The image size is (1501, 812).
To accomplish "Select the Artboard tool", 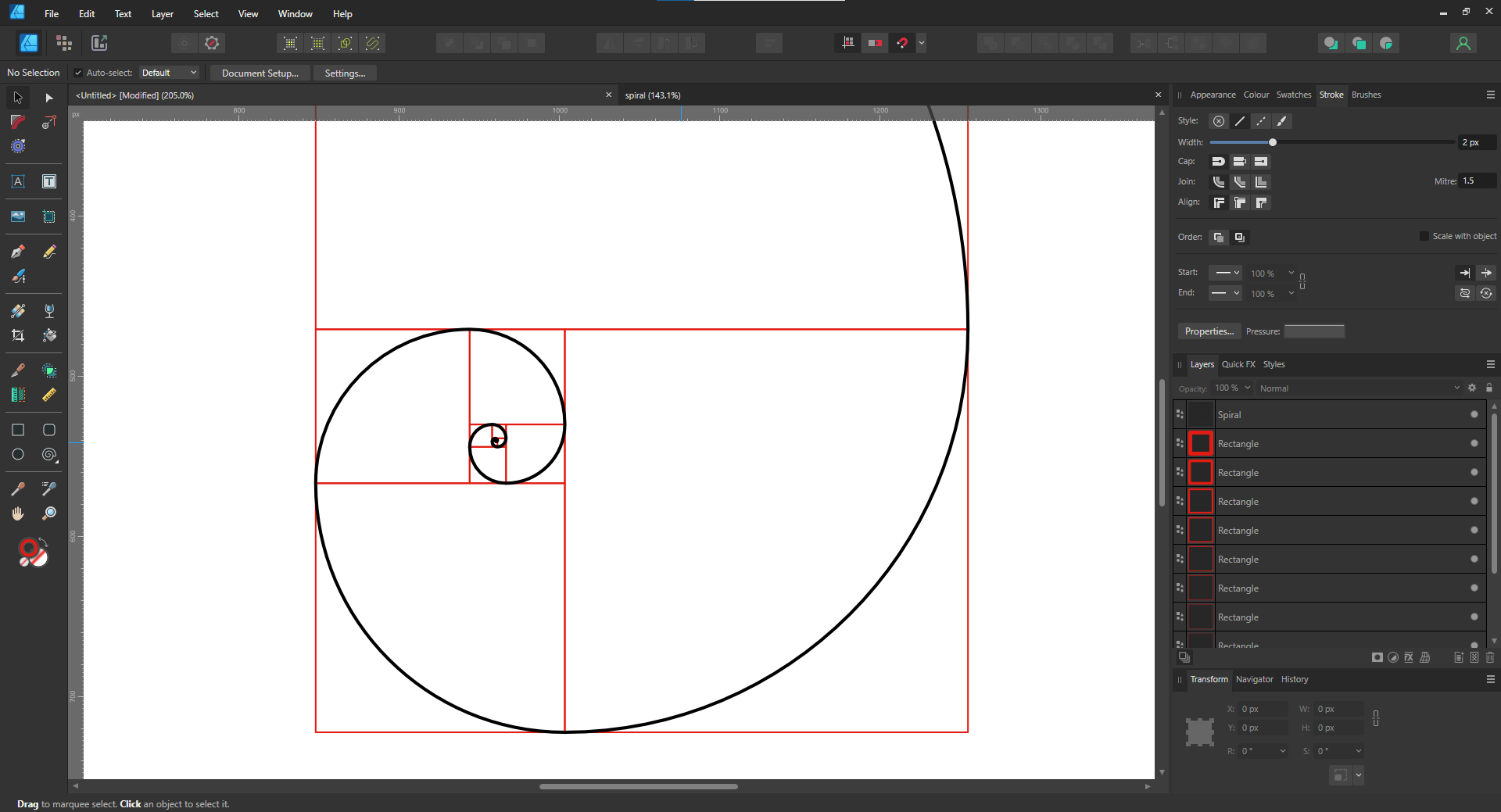I will click(49, 216).
